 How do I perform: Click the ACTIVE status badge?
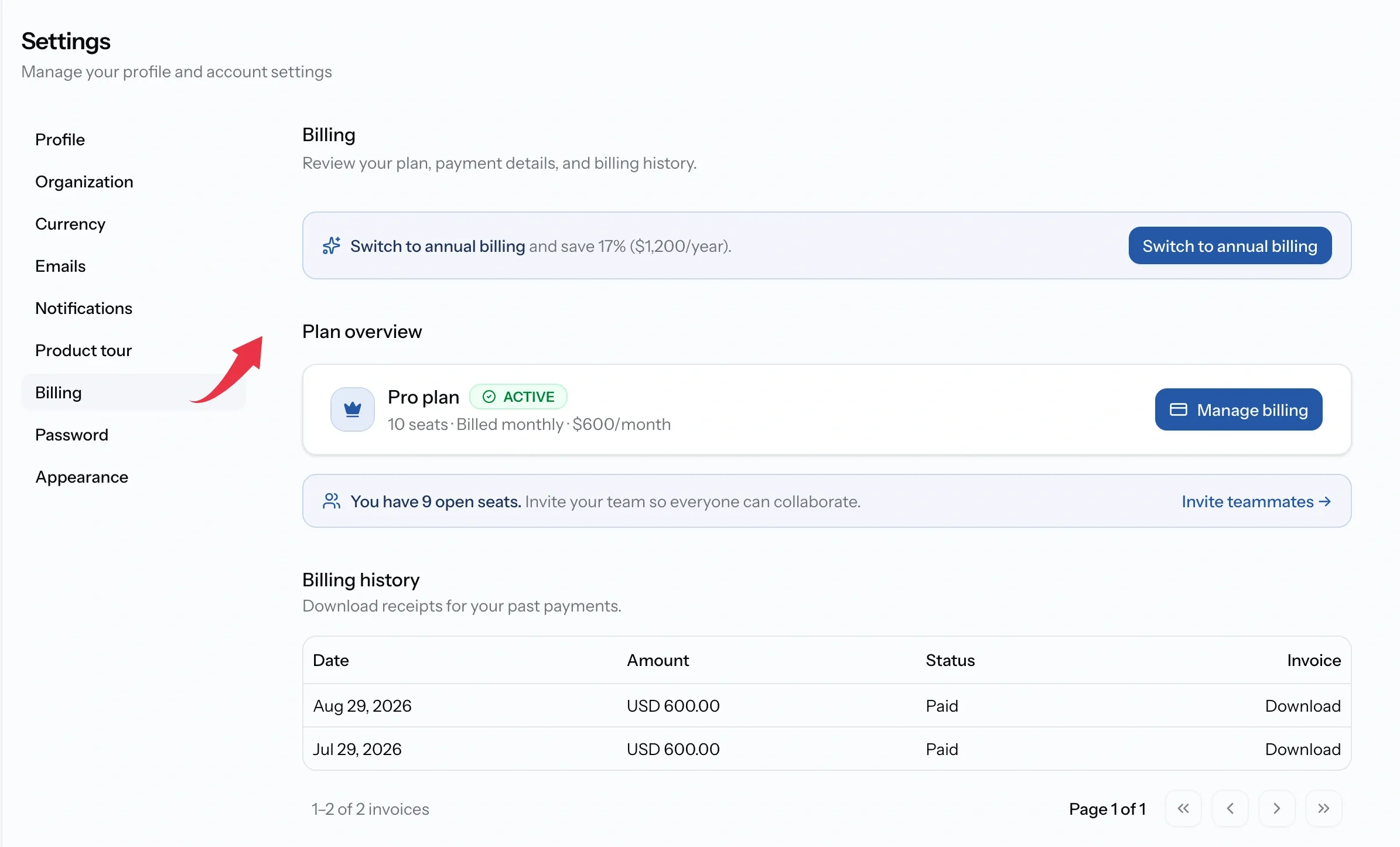tap(518, 397)
